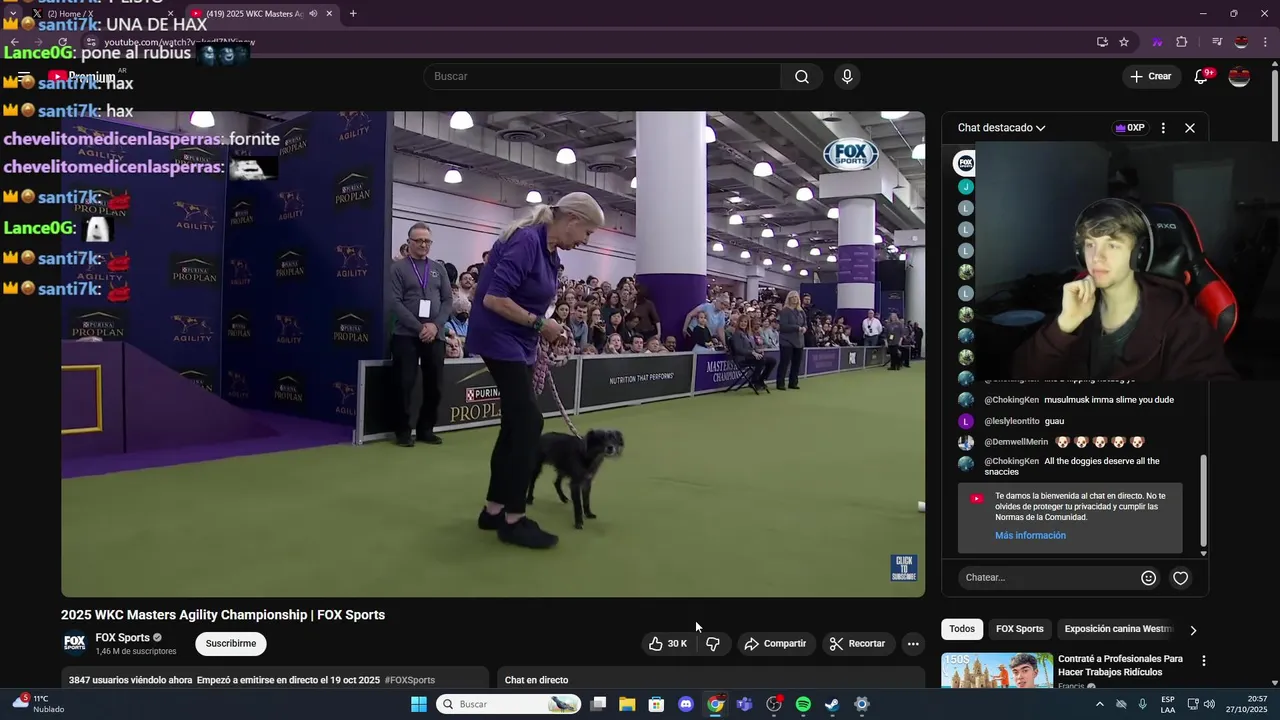The width and height of the screenshot is (1280, 720).
Task: Click the tray microphone icon
Action: (x=1144, y=704)
